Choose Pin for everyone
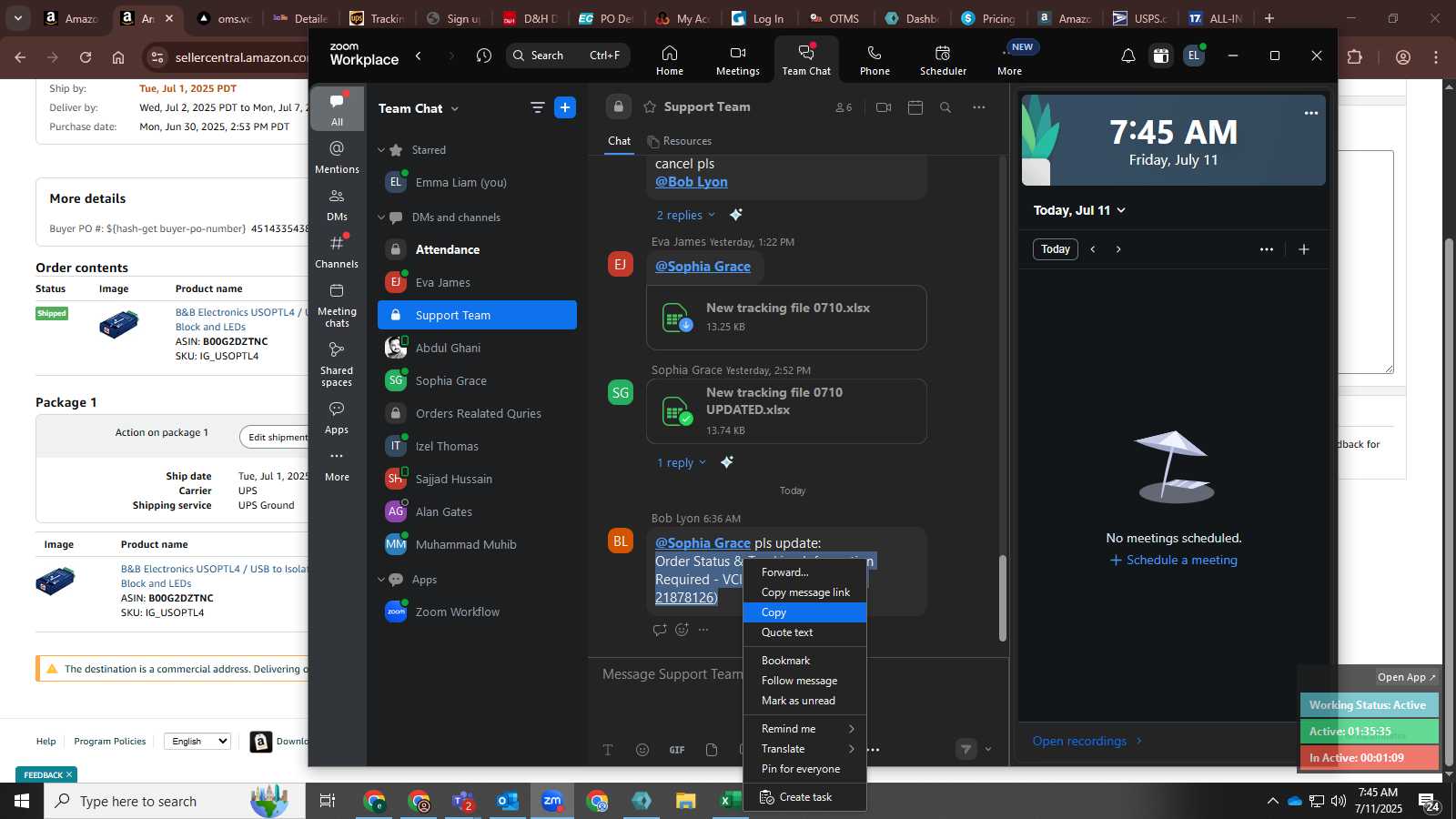The width and height of the screenshot is (1456, 819). click(x=805, y=769)
